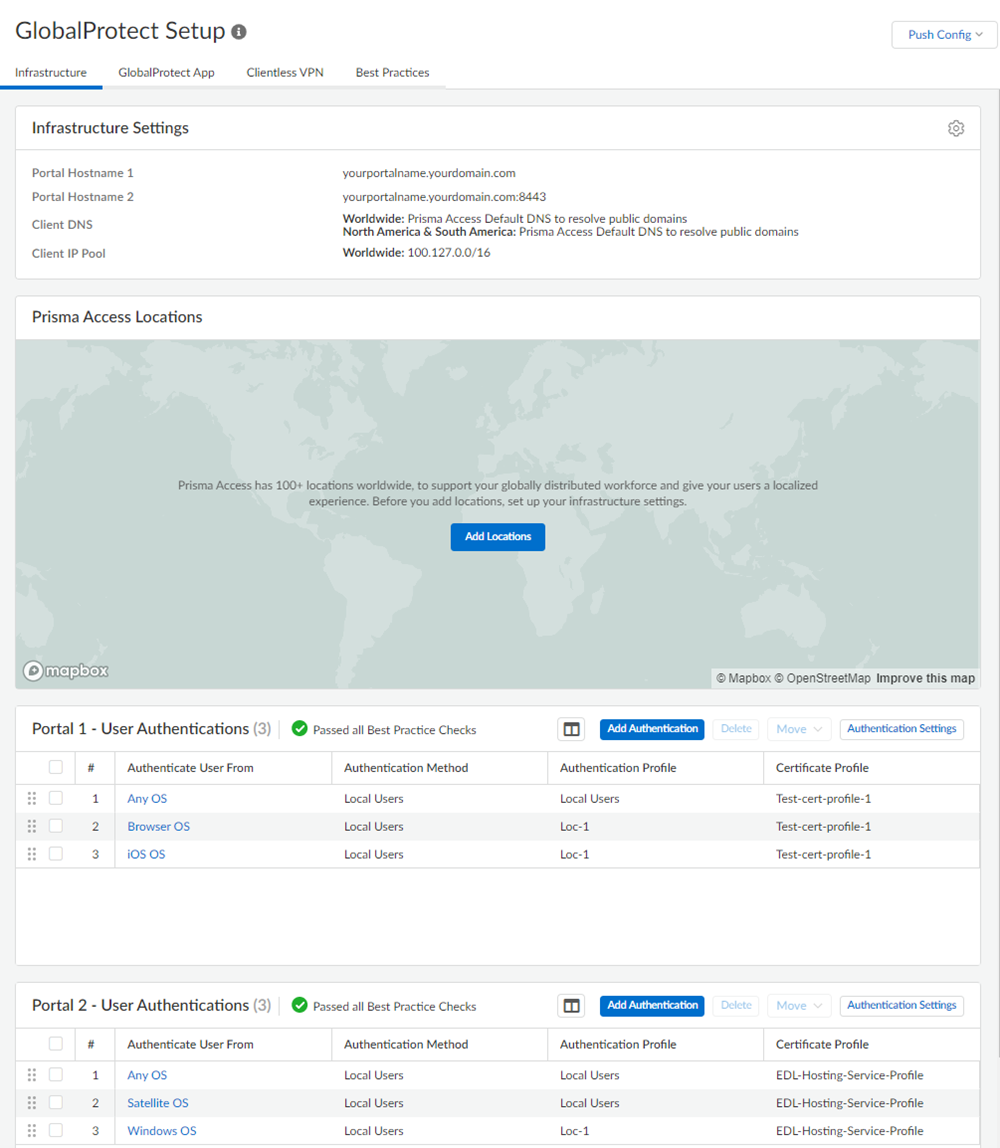
Task: Open Infrastructure Settings gear icon
Action: click(956, 128)
